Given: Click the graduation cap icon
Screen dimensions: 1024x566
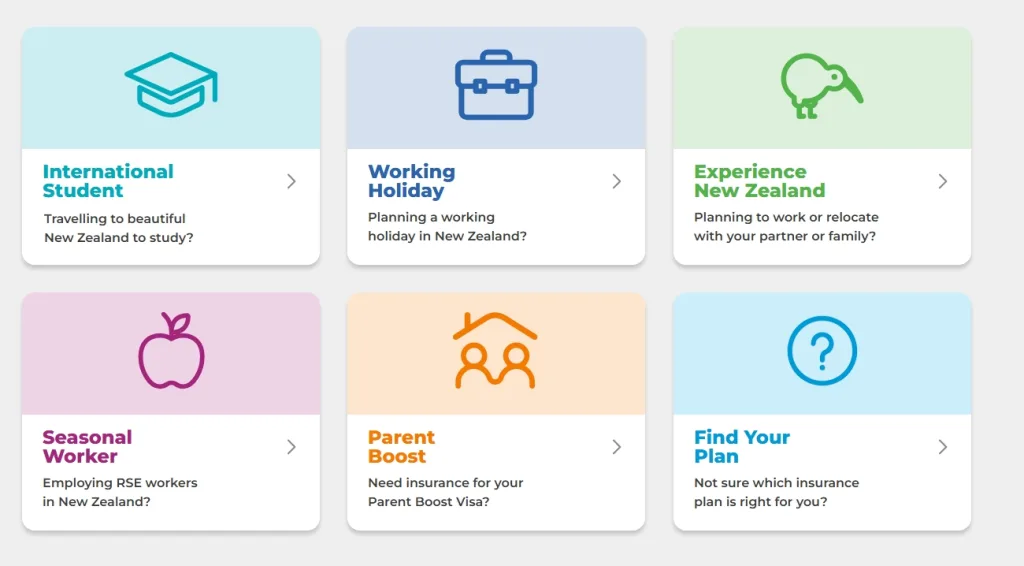Looking at the screenshot, I should pos(171,86).
